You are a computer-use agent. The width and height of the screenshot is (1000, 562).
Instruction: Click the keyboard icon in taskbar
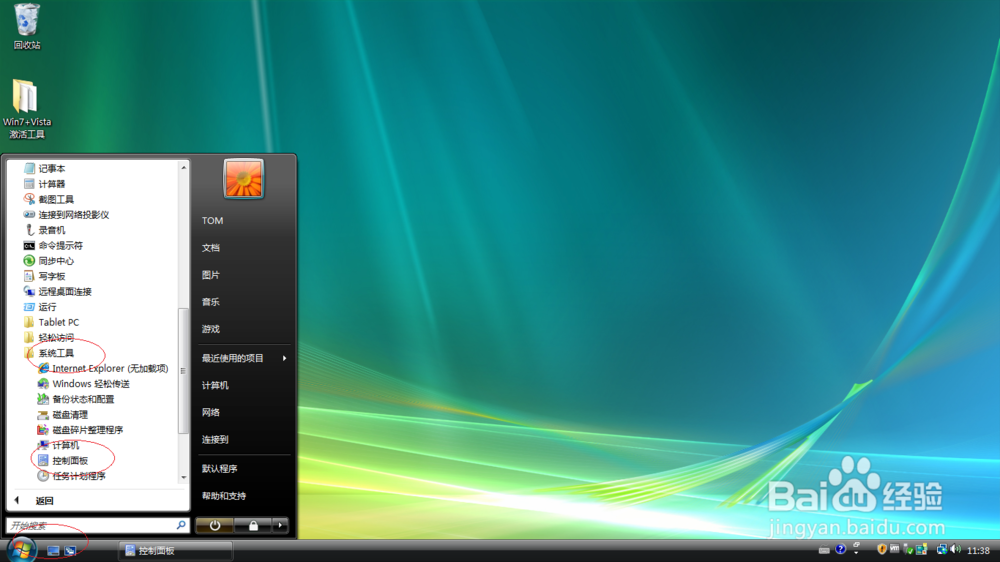[x=824, y=550]
